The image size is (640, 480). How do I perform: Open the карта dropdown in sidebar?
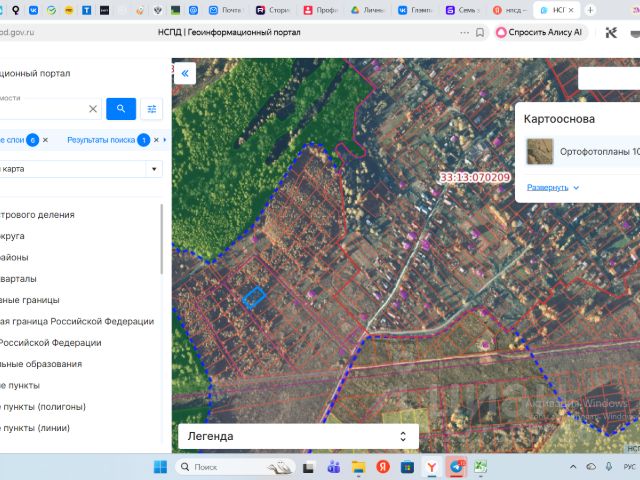[154, 169]
